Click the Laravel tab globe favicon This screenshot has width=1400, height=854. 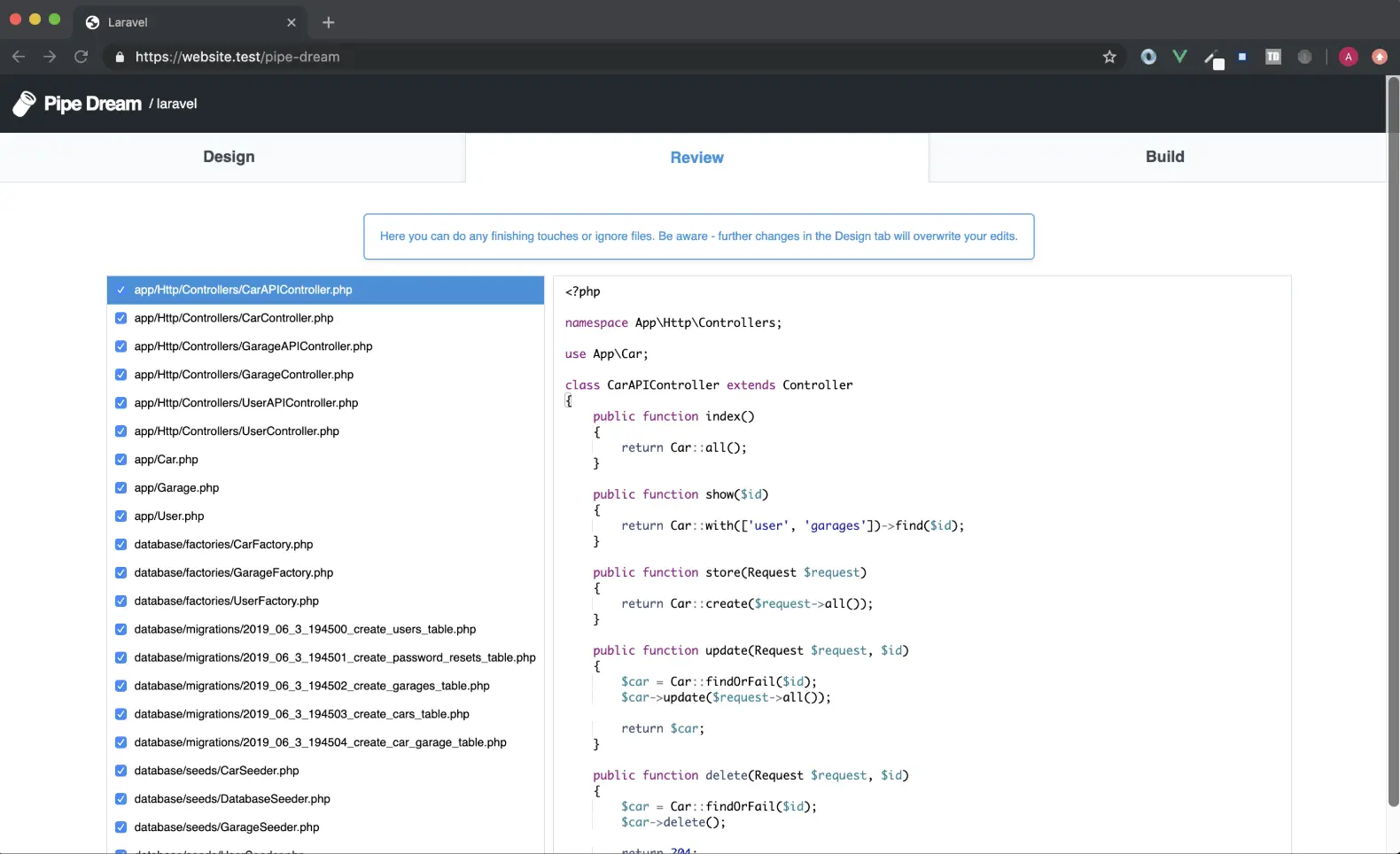click(x=92, y=22)
